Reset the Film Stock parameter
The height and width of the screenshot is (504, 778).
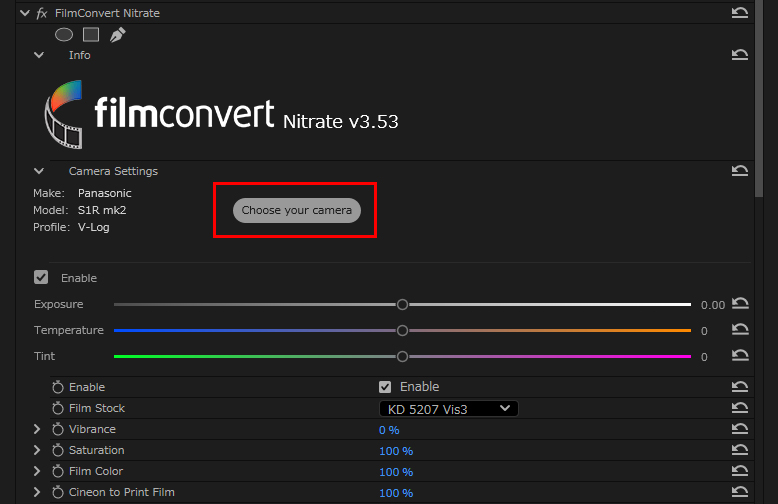pos(739,407)
